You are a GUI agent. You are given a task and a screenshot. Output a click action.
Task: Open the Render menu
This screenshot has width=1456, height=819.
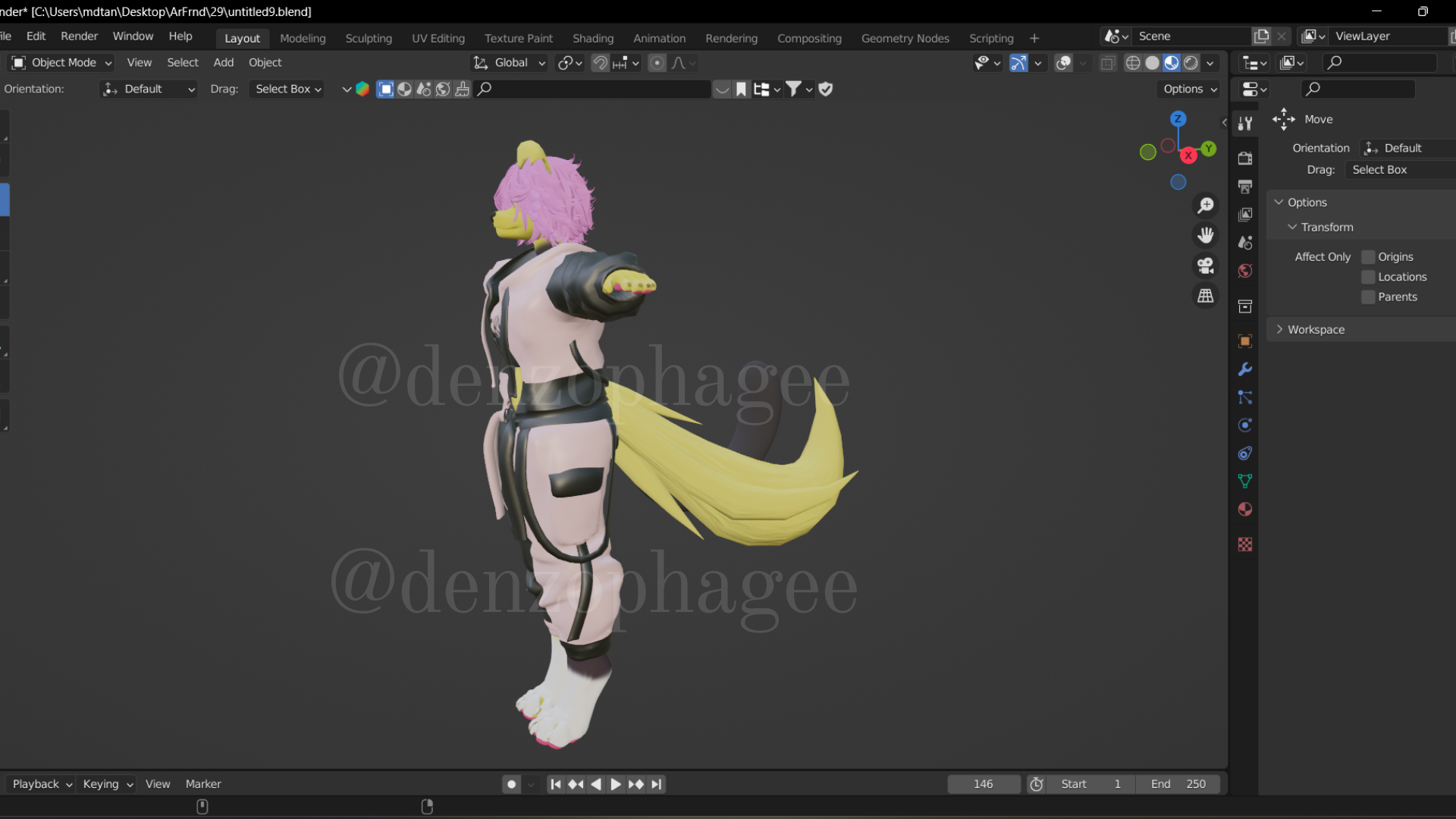[x=79, y=36]
